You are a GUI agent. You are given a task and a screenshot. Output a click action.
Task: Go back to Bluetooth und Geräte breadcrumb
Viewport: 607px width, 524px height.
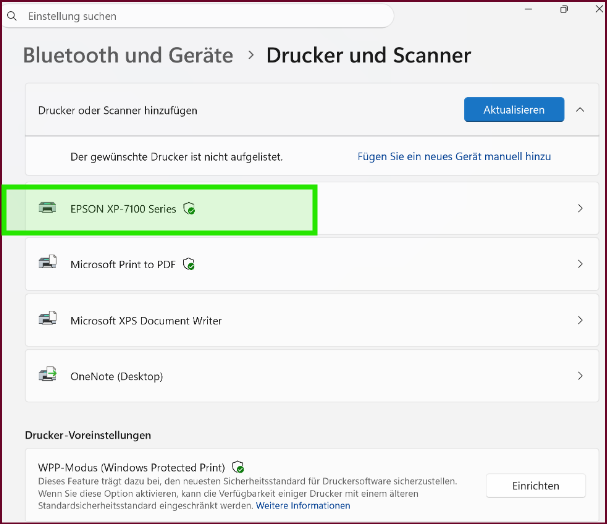(x=128, y=55)
